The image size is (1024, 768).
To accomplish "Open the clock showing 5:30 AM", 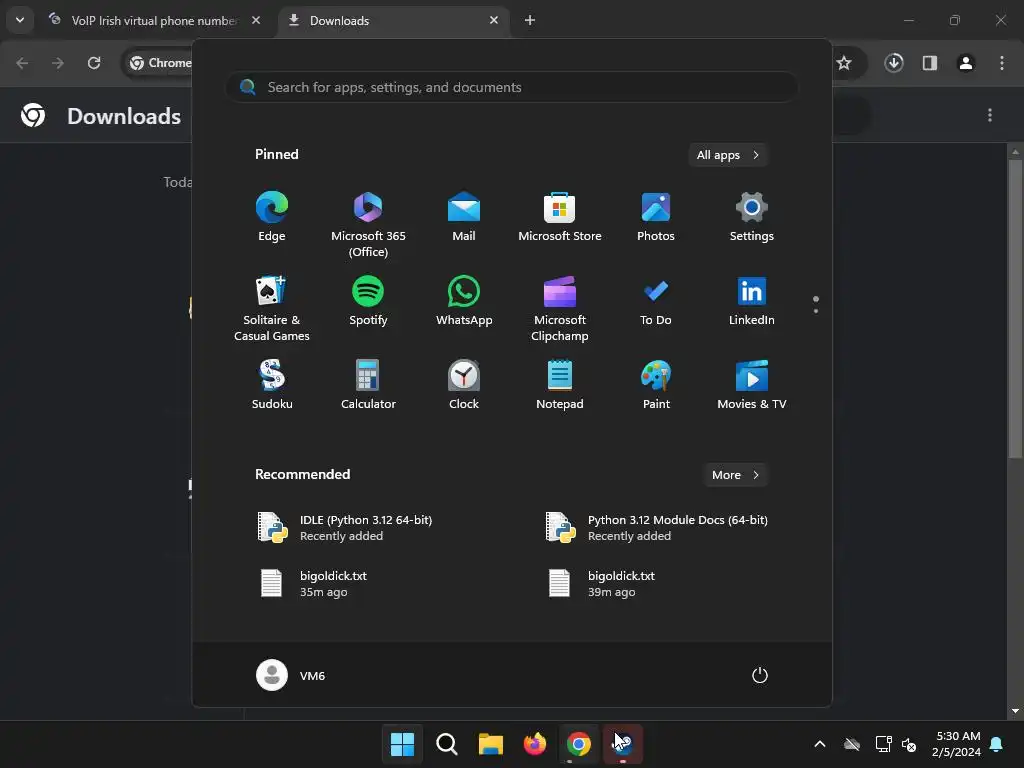I will click(x=957, y=744).
